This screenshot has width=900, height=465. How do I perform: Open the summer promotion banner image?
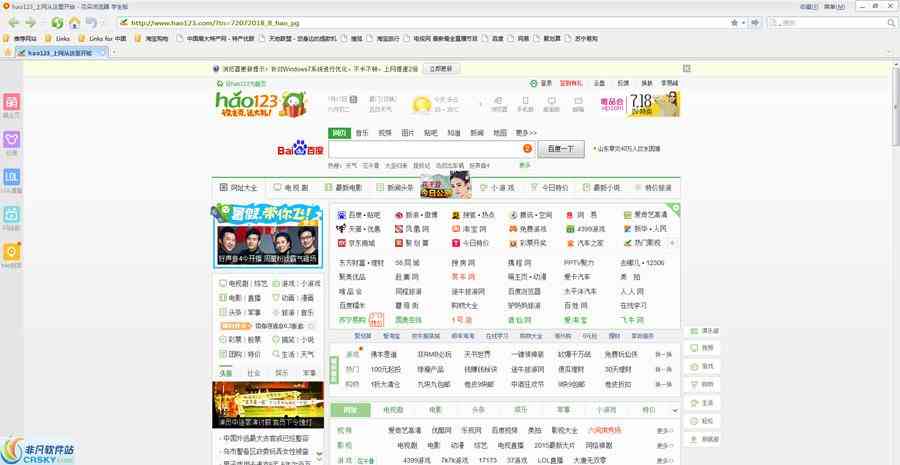click(267, 235)
